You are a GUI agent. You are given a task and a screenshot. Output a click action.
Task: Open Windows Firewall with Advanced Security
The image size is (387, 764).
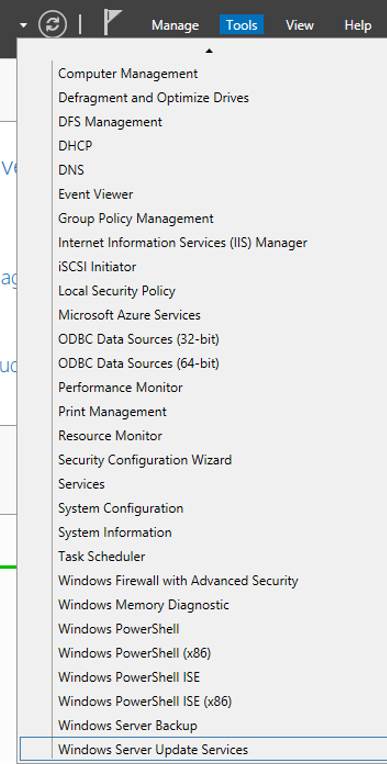tap(178, 580)
